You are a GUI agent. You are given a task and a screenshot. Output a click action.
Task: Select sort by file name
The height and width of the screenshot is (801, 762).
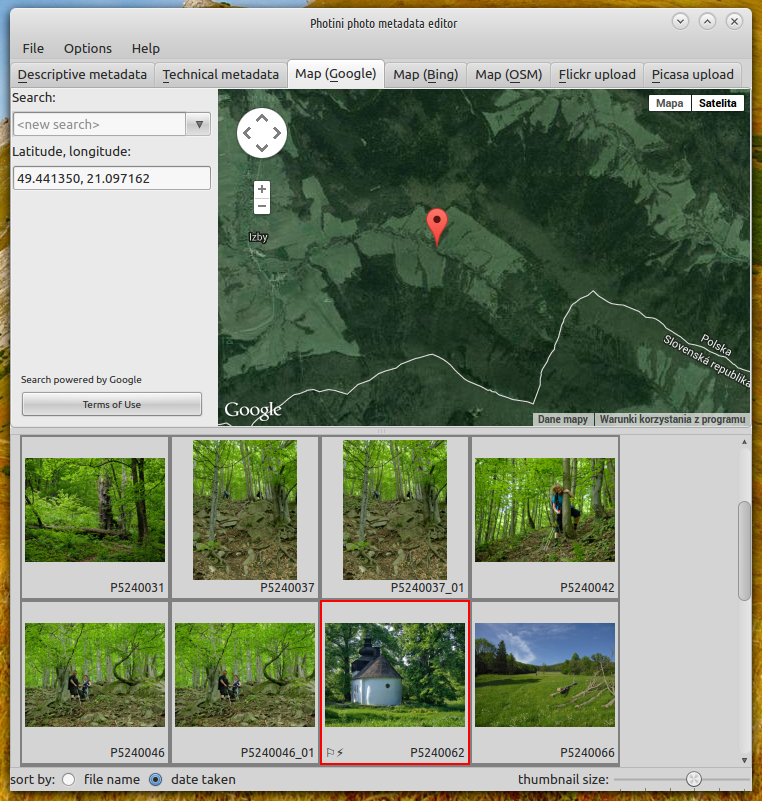(x=69, y=780)
